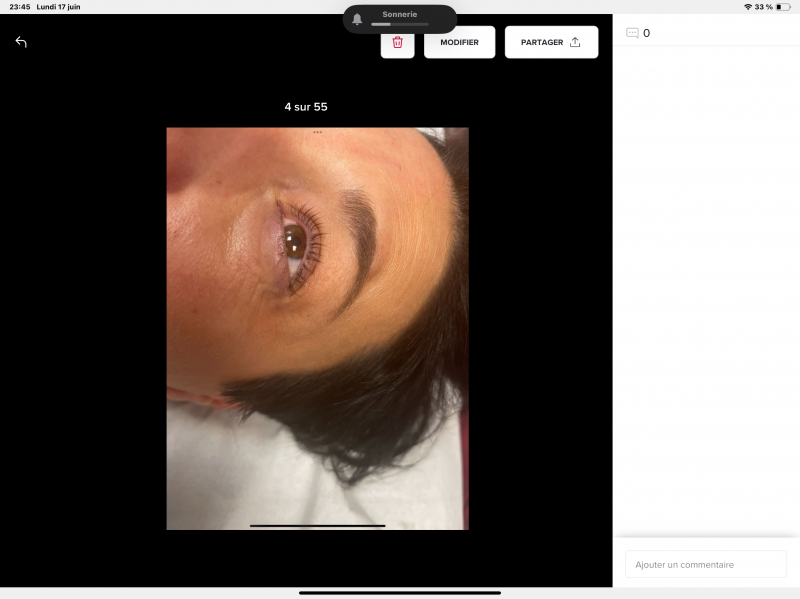Viewport: 800px width, 599px height.
Task: Adjust the Sonnerie volume slider
Action: (x=400, y=26)
